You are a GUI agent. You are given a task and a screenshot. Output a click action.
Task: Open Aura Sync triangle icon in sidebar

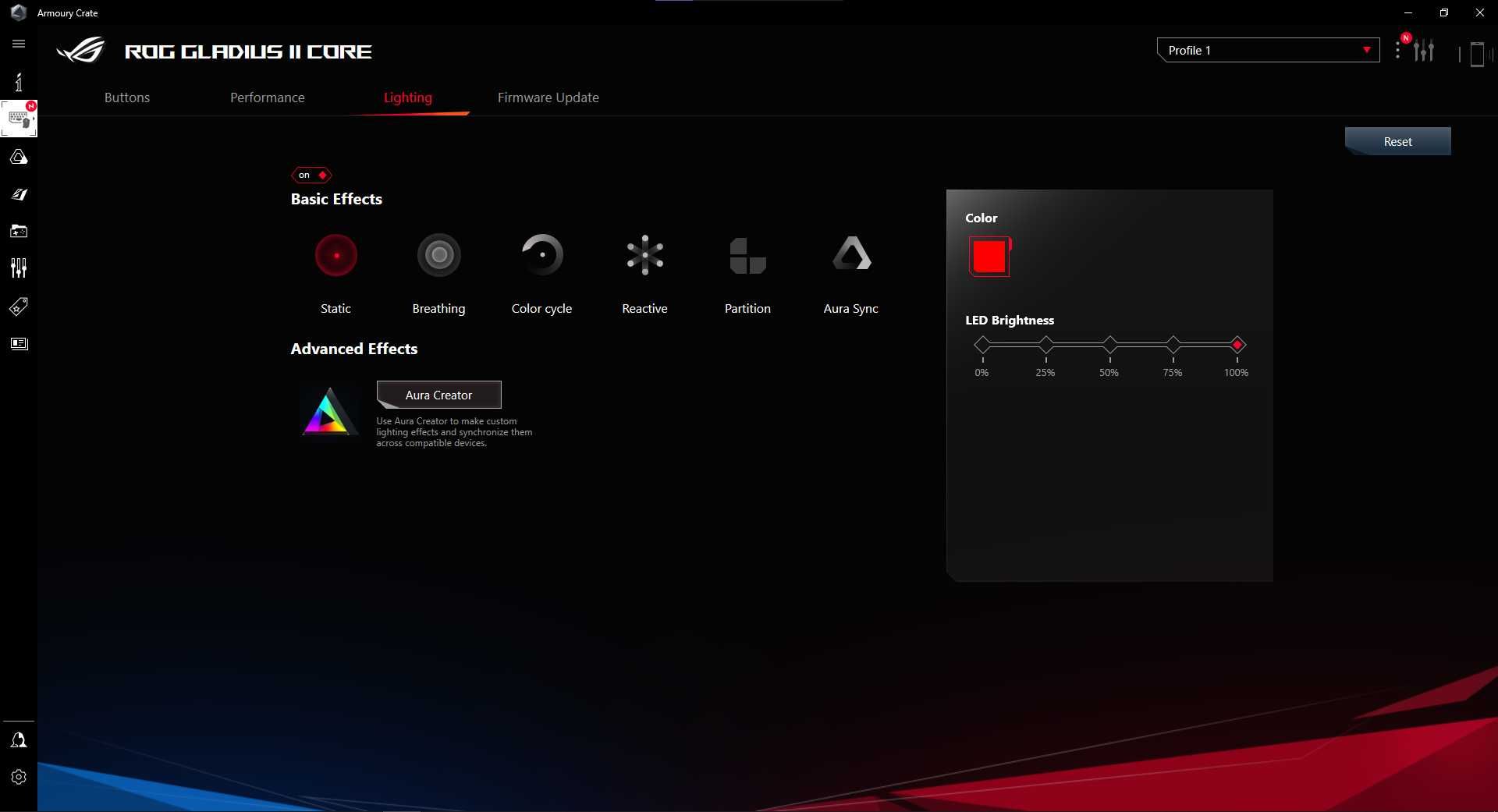tap(19, 157)
